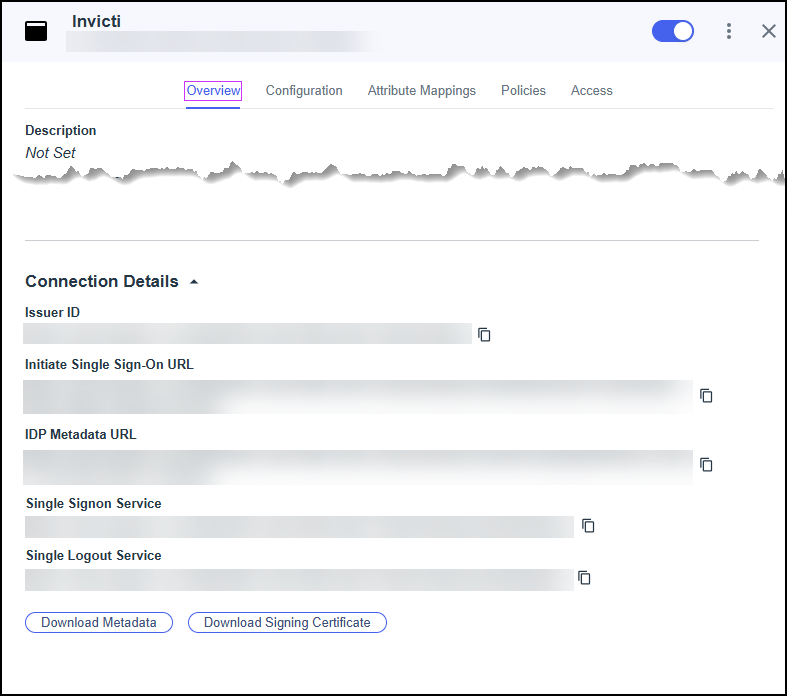Open the Attribute Mappings tab
Screen dimensions: 787x696
[x=422, y=90]
